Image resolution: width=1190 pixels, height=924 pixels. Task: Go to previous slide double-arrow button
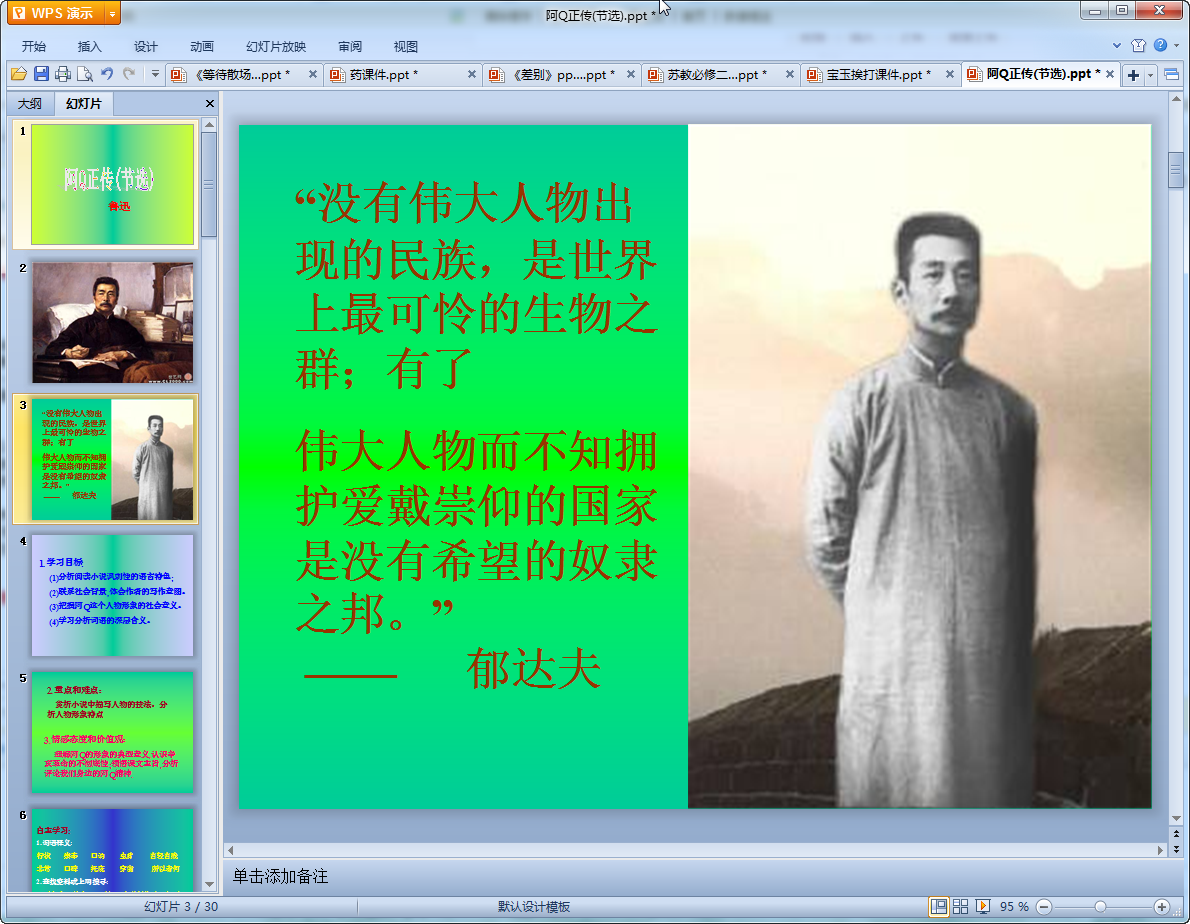[x=1176, y=833]
